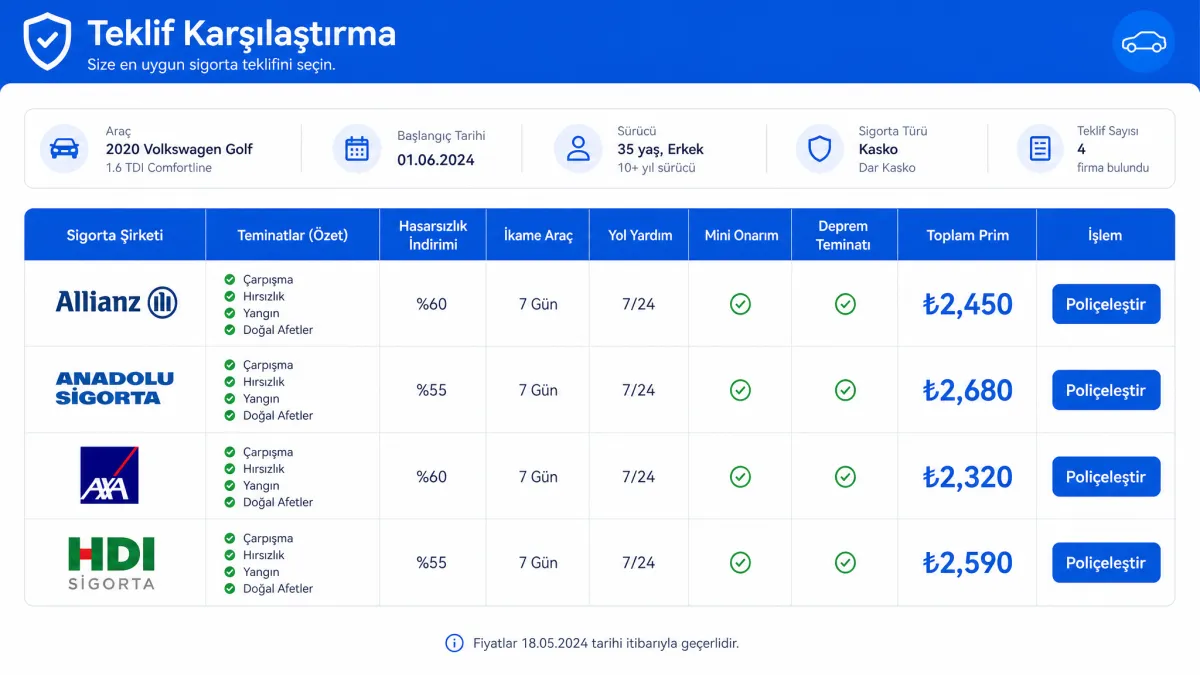Click Mini Onarım check in Allianz row
The width and height of the screenshot is (1200, 675).
pyautogui.click(x=740, y=304)
